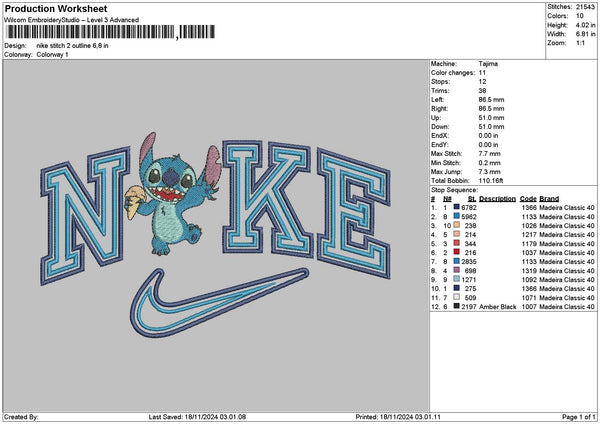This screenshot has height=424, width=600.
Task: Click thread code 1026
Action: 529,226
